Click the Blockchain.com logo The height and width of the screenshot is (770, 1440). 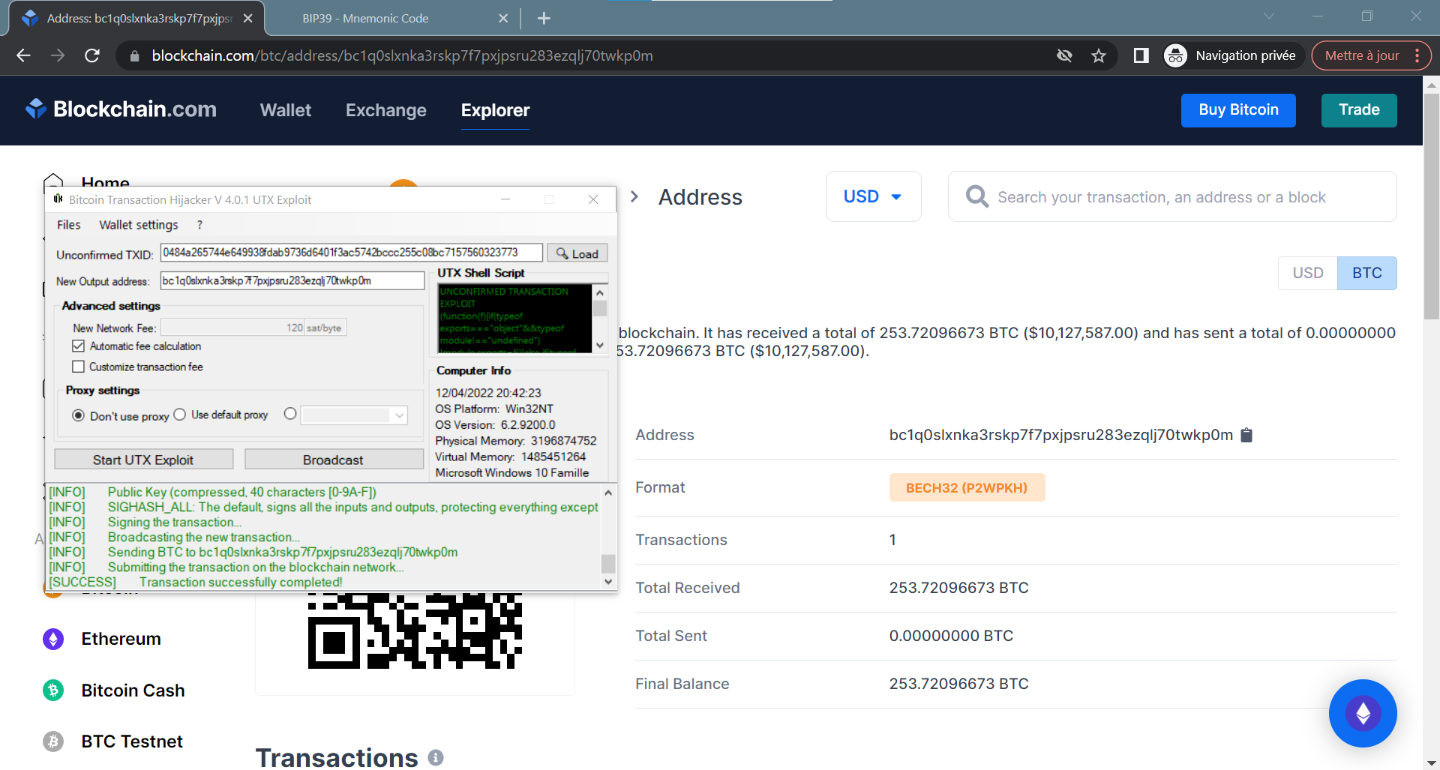pyautogui.click(x=121, y=110)
